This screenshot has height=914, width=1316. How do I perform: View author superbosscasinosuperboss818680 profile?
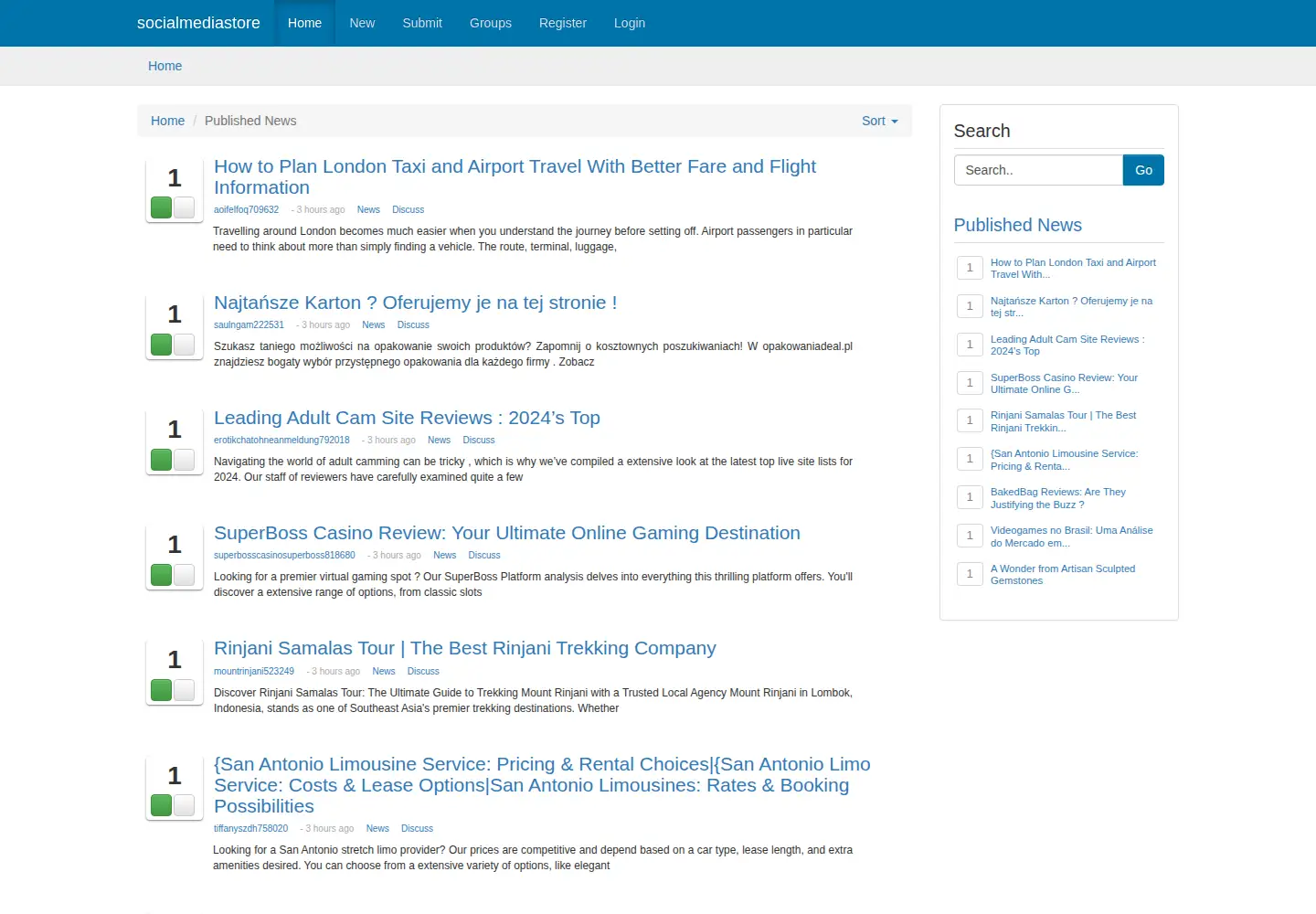tap(284, 555)
